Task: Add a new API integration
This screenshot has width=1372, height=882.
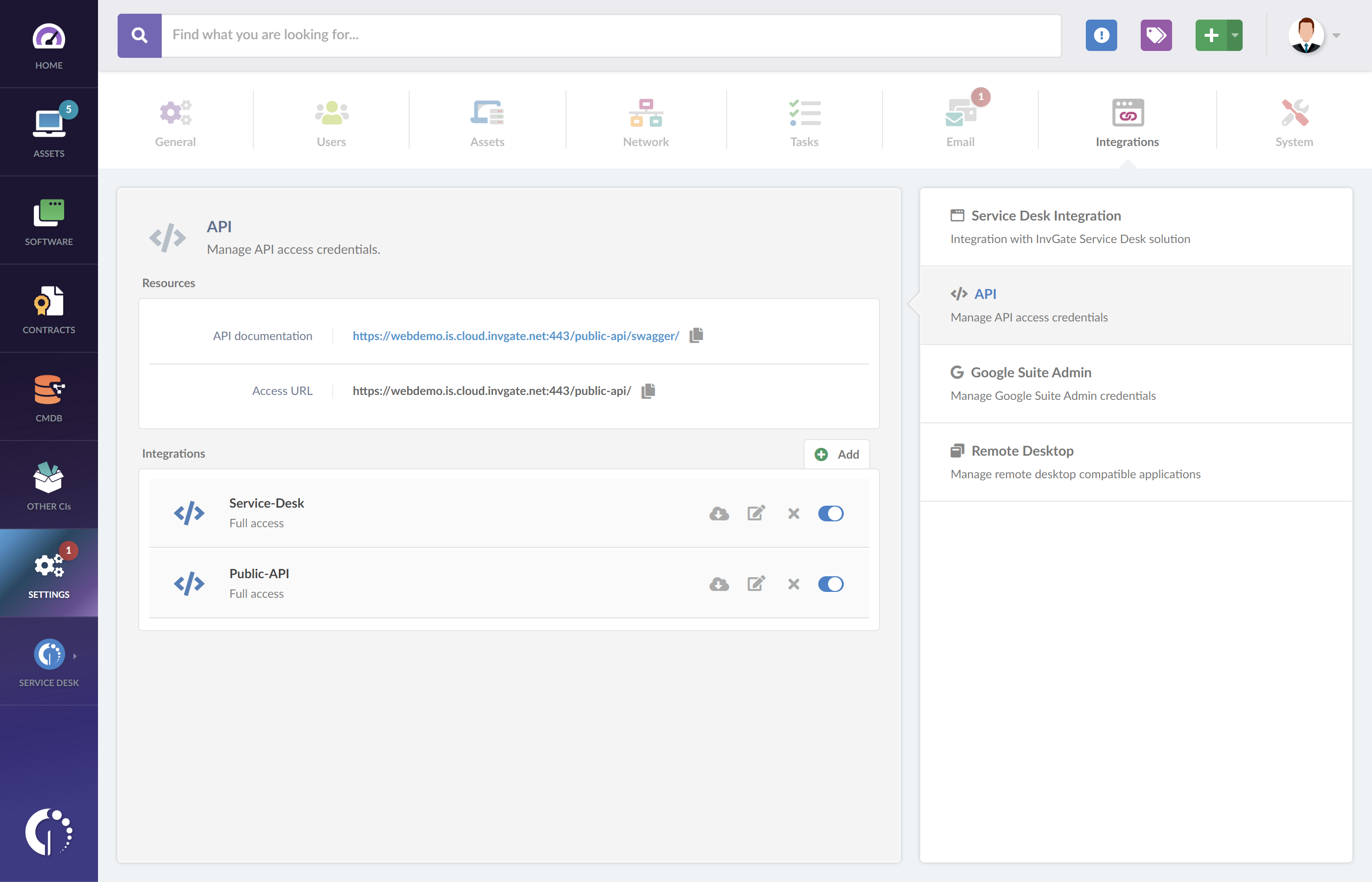Action: [x=836, y=454]
